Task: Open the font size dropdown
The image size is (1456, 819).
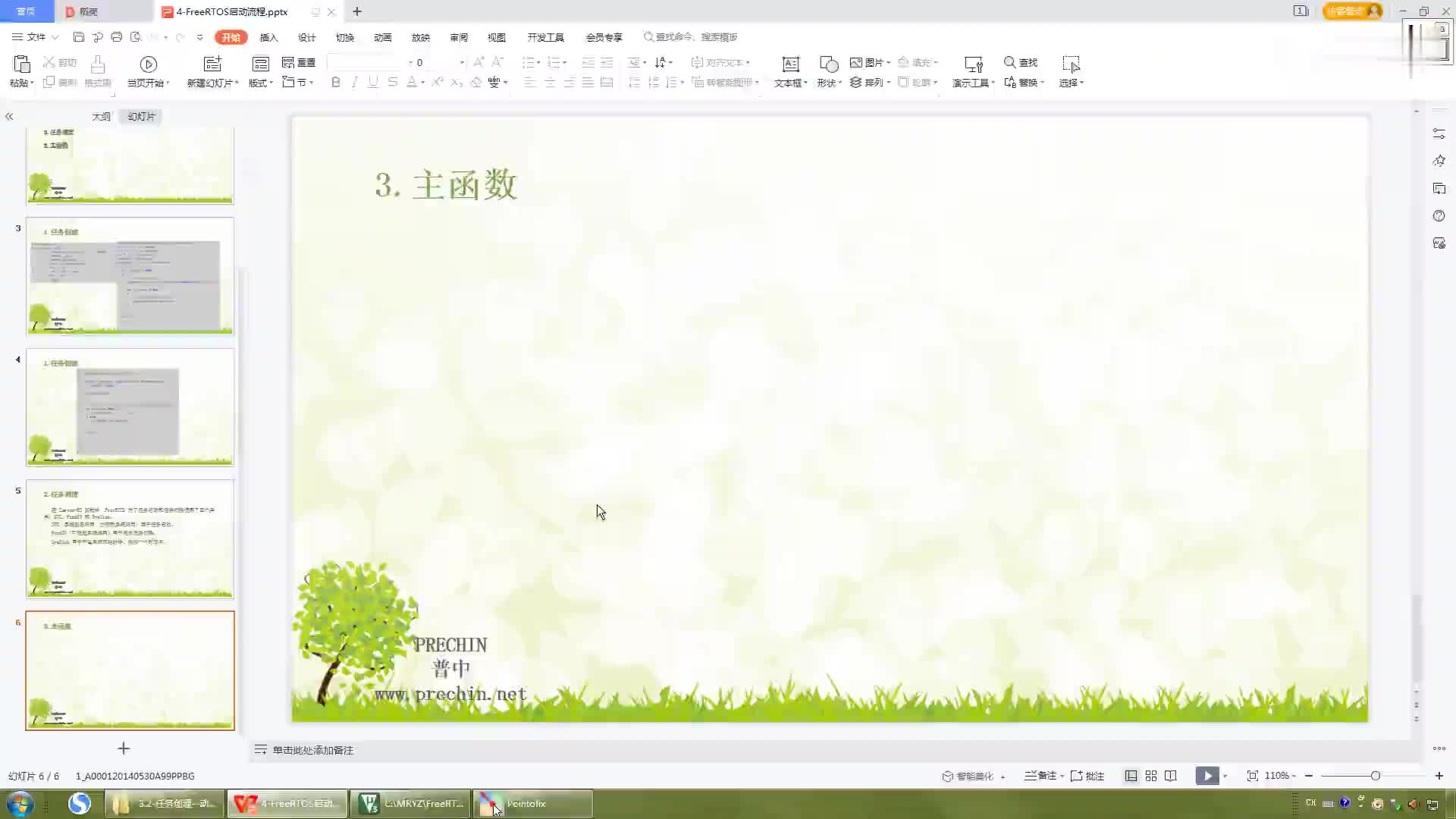Action: [x=462, y=62]
